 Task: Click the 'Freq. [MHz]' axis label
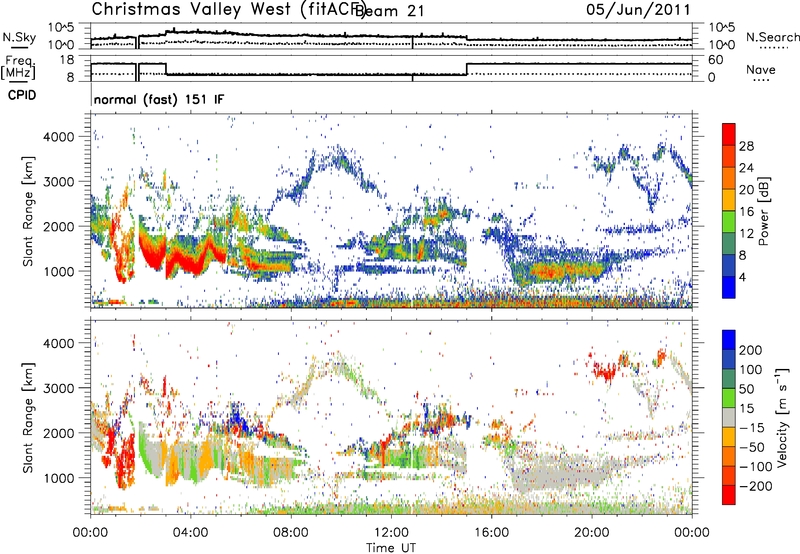pyautogui.click(x=18, y=67)
